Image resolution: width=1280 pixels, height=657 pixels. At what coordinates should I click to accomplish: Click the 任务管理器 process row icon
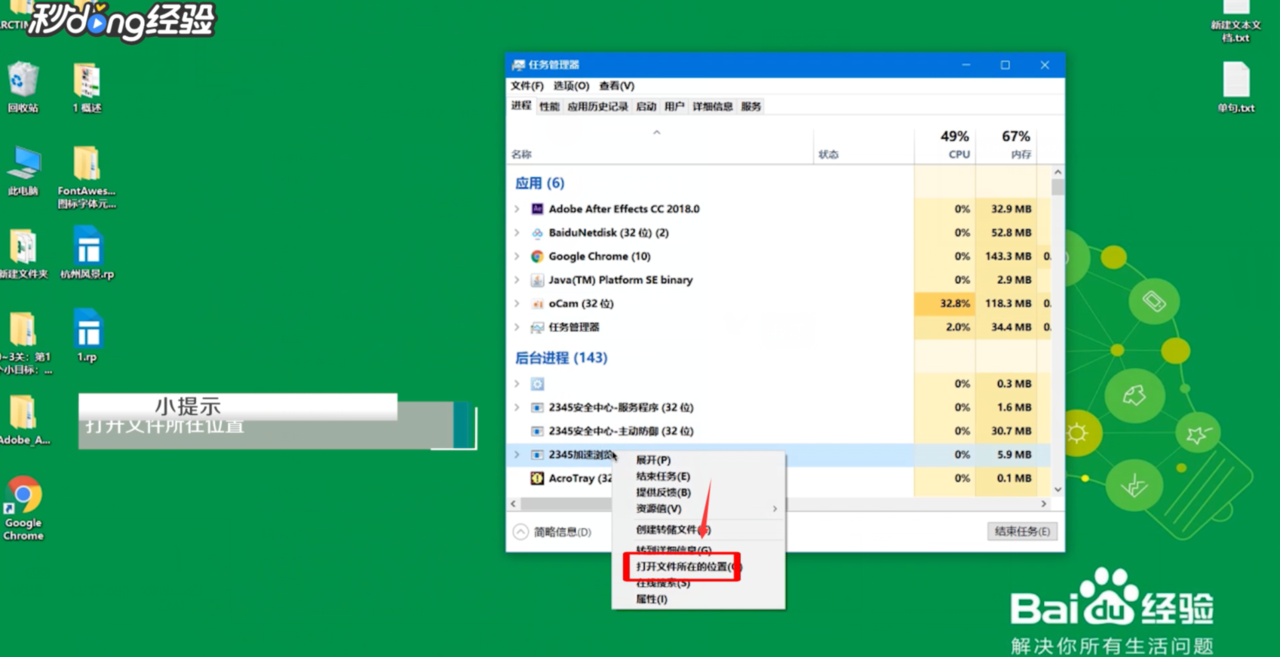coord(537,327)
